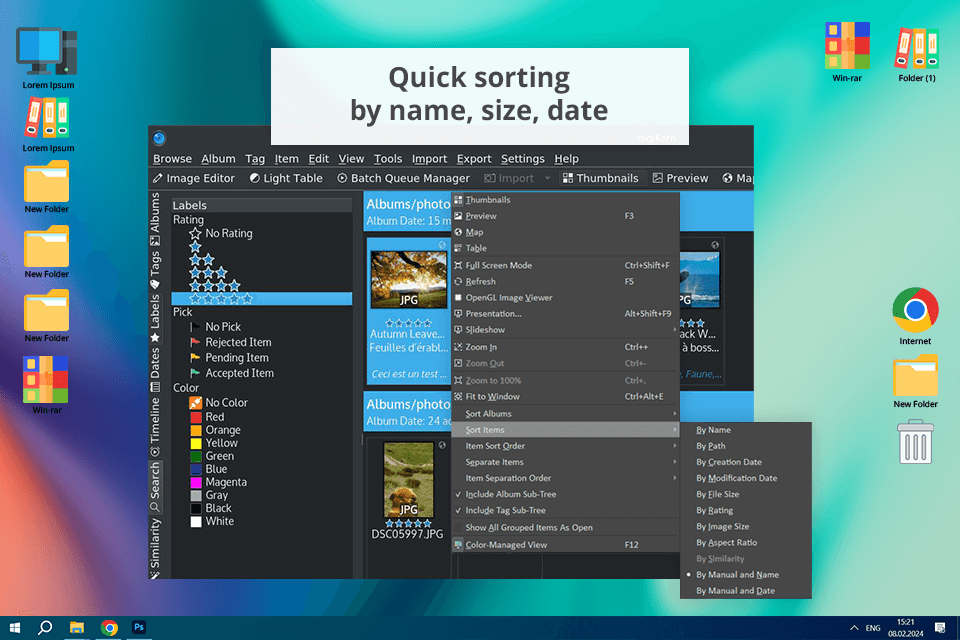The height and width of the screenshot is (640, 960).
Task: Expand the Import toolbar dropdown arrow
Action: (x=547, y=178)
